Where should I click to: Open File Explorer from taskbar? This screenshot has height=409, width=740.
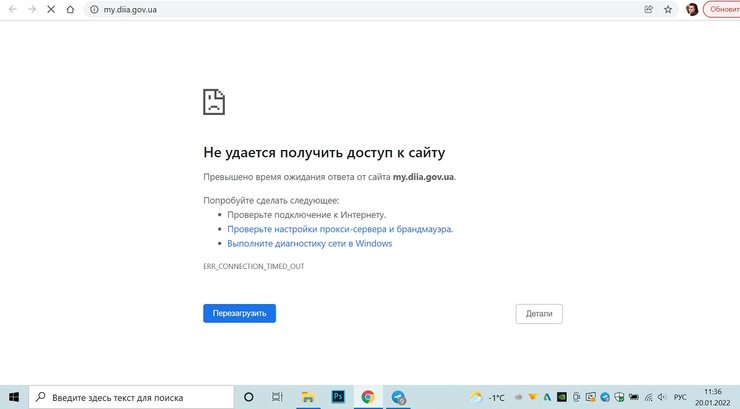pos(308,397)
